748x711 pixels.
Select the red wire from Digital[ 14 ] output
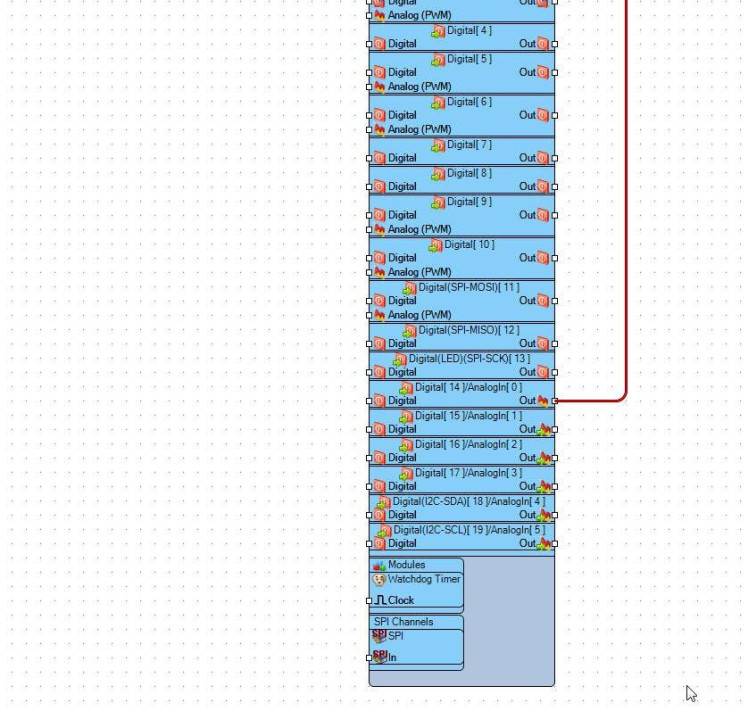click(625, 200)
